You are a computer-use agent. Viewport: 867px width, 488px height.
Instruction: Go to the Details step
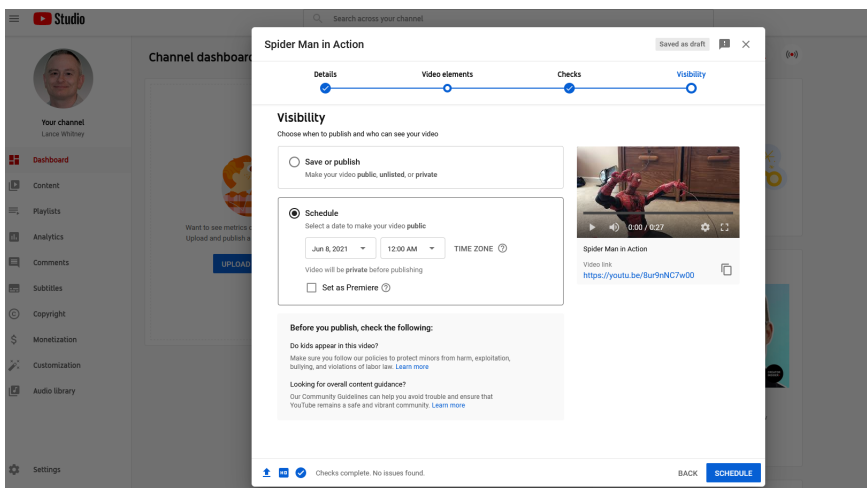click(x=325, y=81)
